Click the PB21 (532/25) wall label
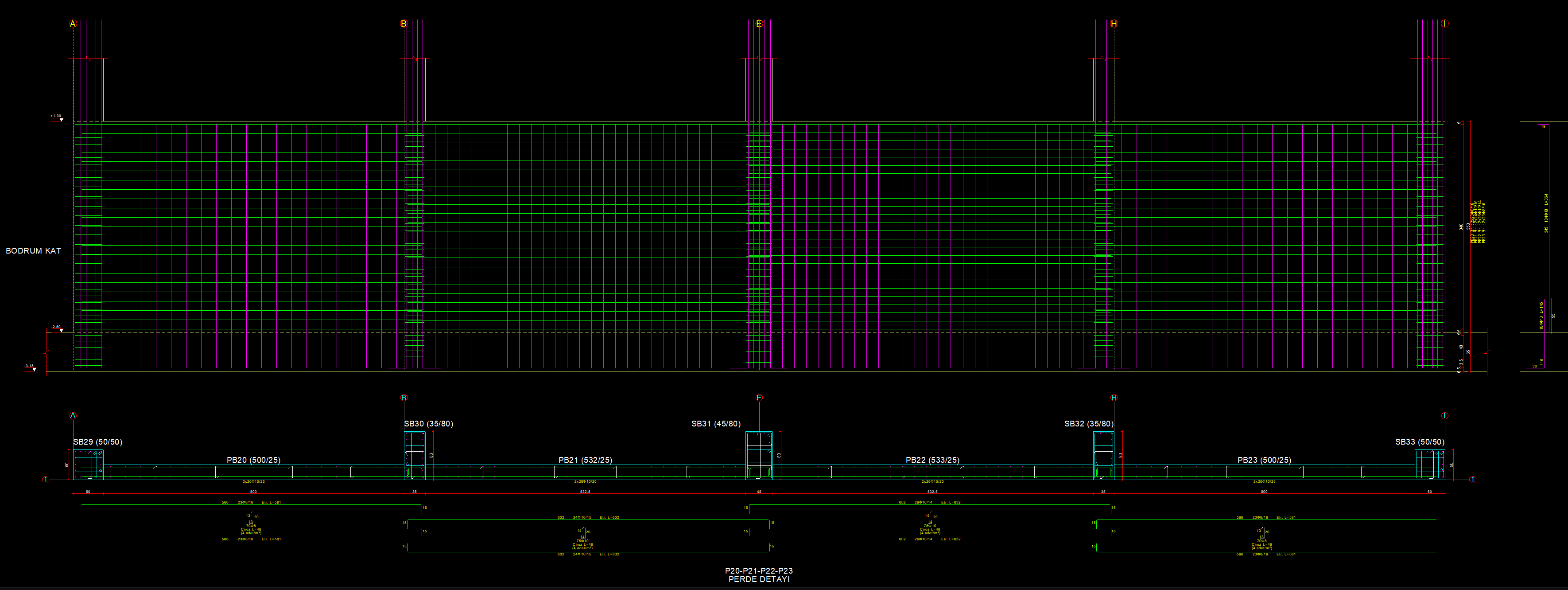 [x=585, y=460]
